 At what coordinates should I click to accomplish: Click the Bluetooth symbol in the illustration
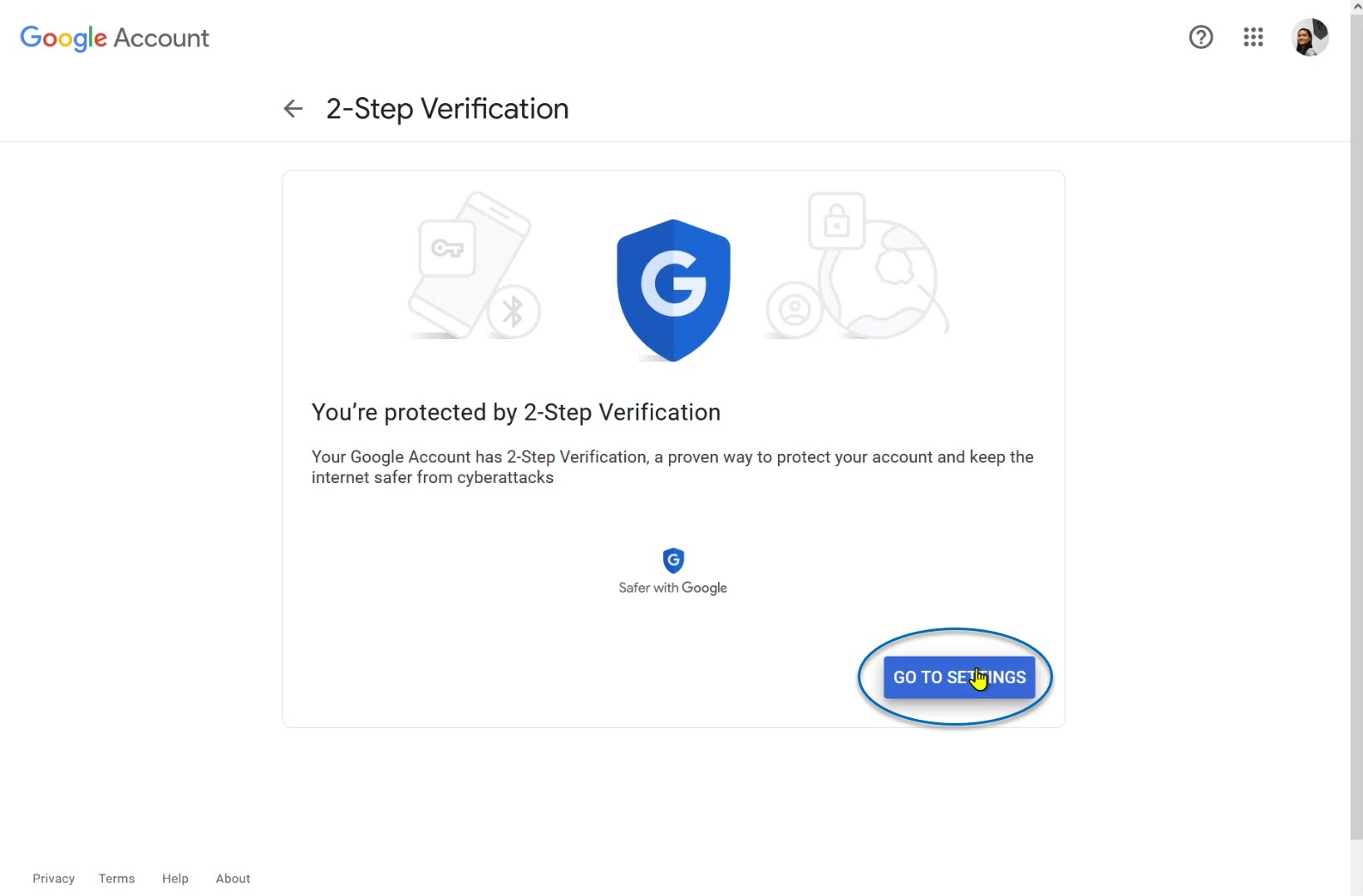click(x=513, y=312)
